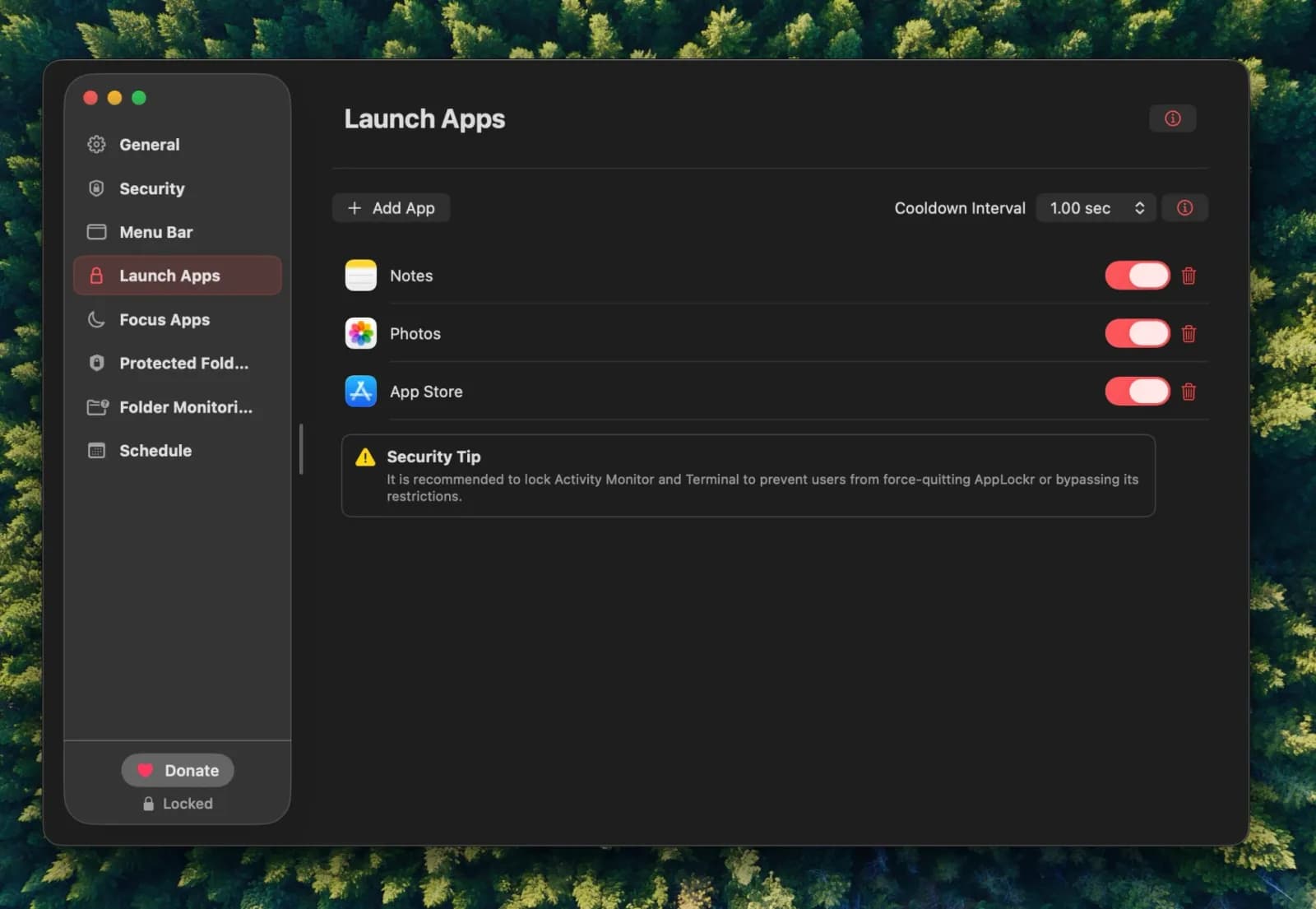Click the Photos app icon
1316x909 pixels.
coord(361,333)
